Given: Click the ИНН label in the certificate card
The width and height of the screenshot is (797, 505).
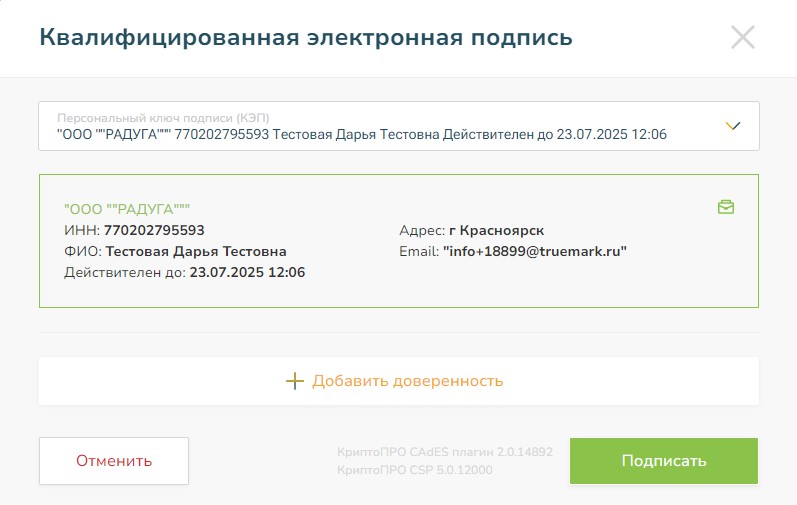Looking at the screenshot, I should tap(82, 230).
